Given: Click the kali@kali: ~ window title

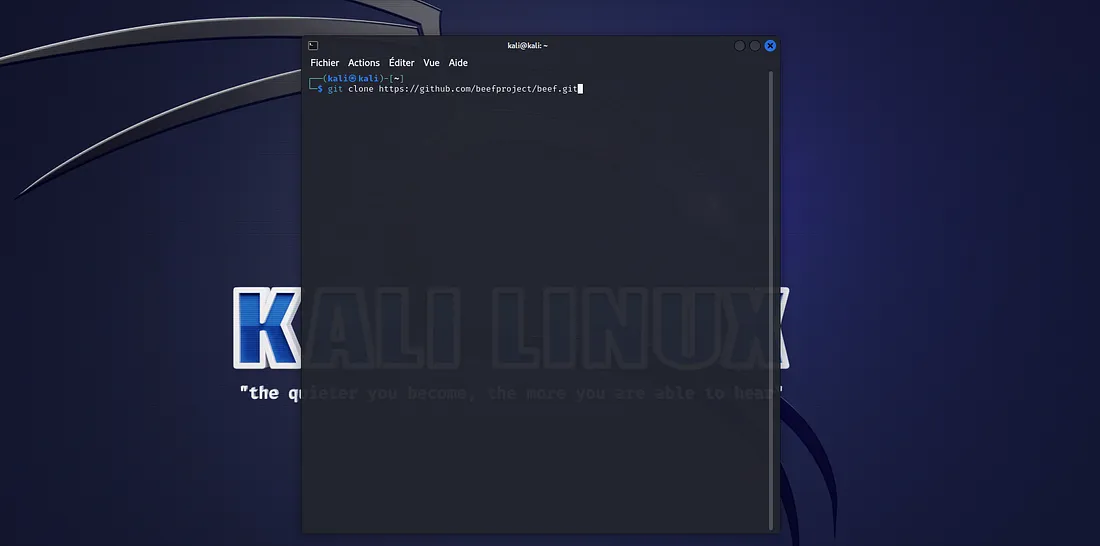Looking at the screenshot, I should [528, 46].
